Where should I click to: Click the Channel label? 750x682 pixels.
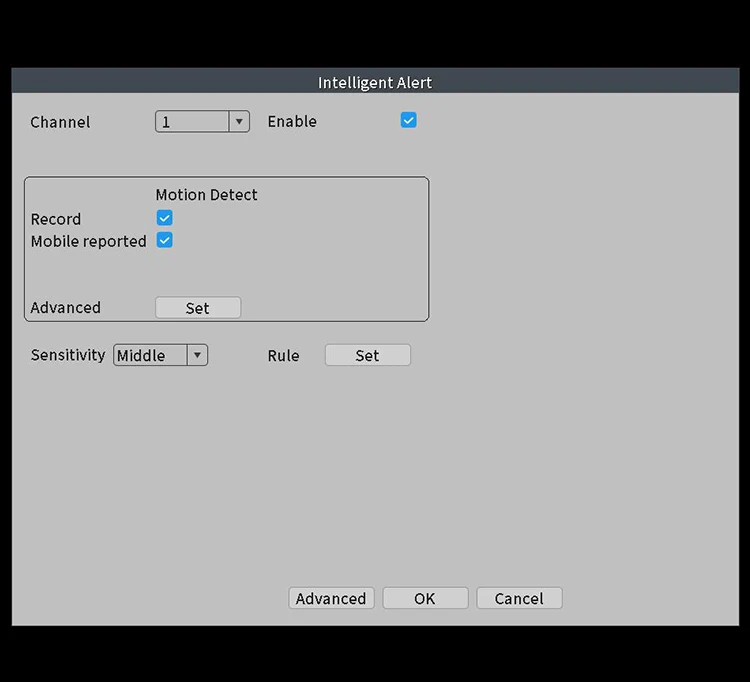click(60, 122)
